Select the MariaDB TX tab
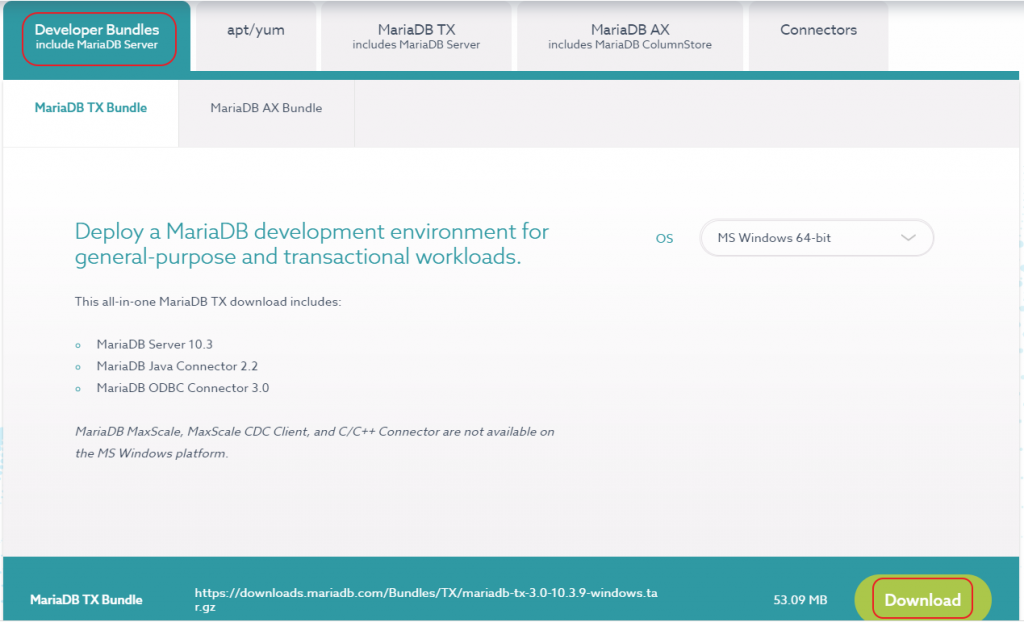1024x622 pixels. (416, 37)
